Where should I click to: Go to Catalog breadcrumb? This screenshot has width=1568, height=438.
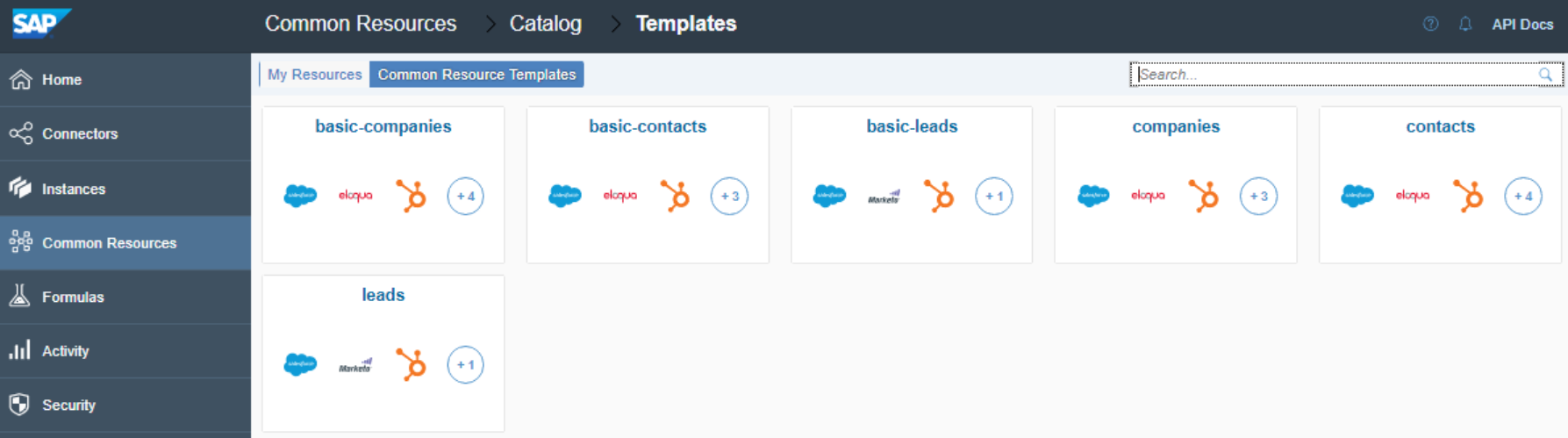tap(545, 24)
